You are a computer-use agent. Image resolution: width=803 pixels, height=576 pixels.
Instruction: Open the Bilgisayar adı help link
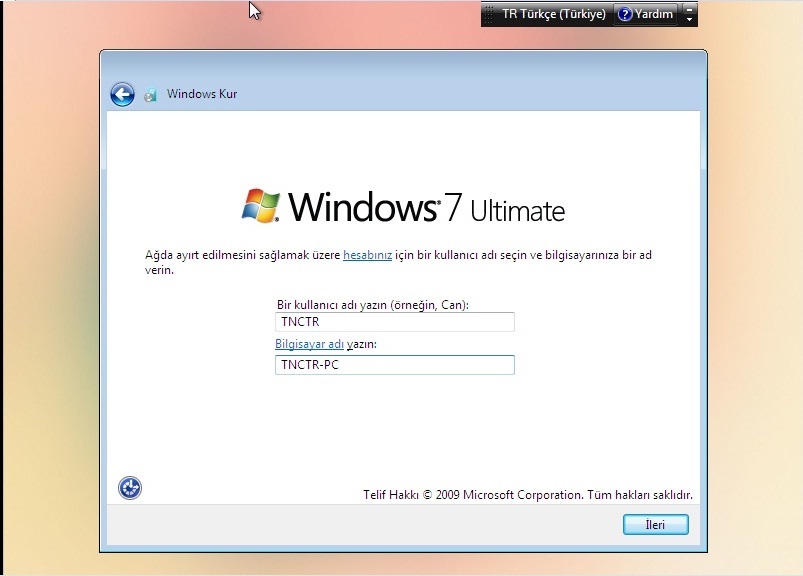[x=309, y=344]
